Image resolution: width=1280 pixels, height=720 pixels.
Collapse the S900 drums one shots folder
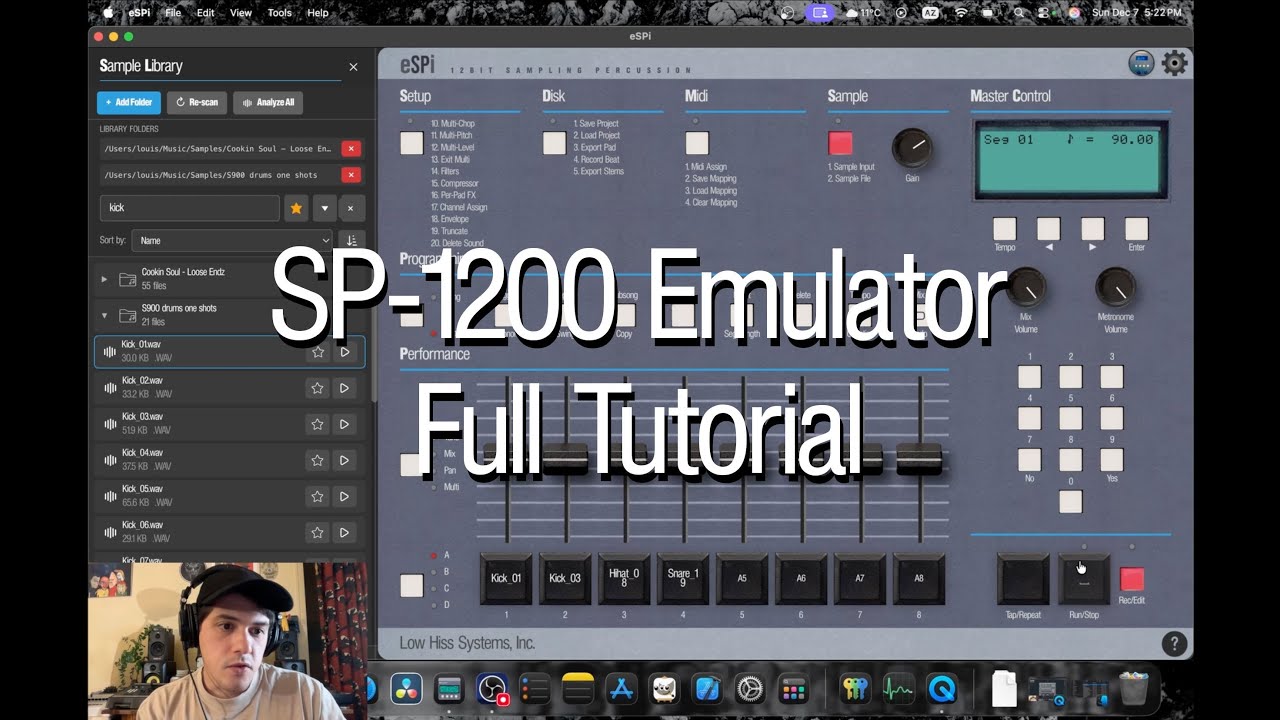click(x=104, y=315)
